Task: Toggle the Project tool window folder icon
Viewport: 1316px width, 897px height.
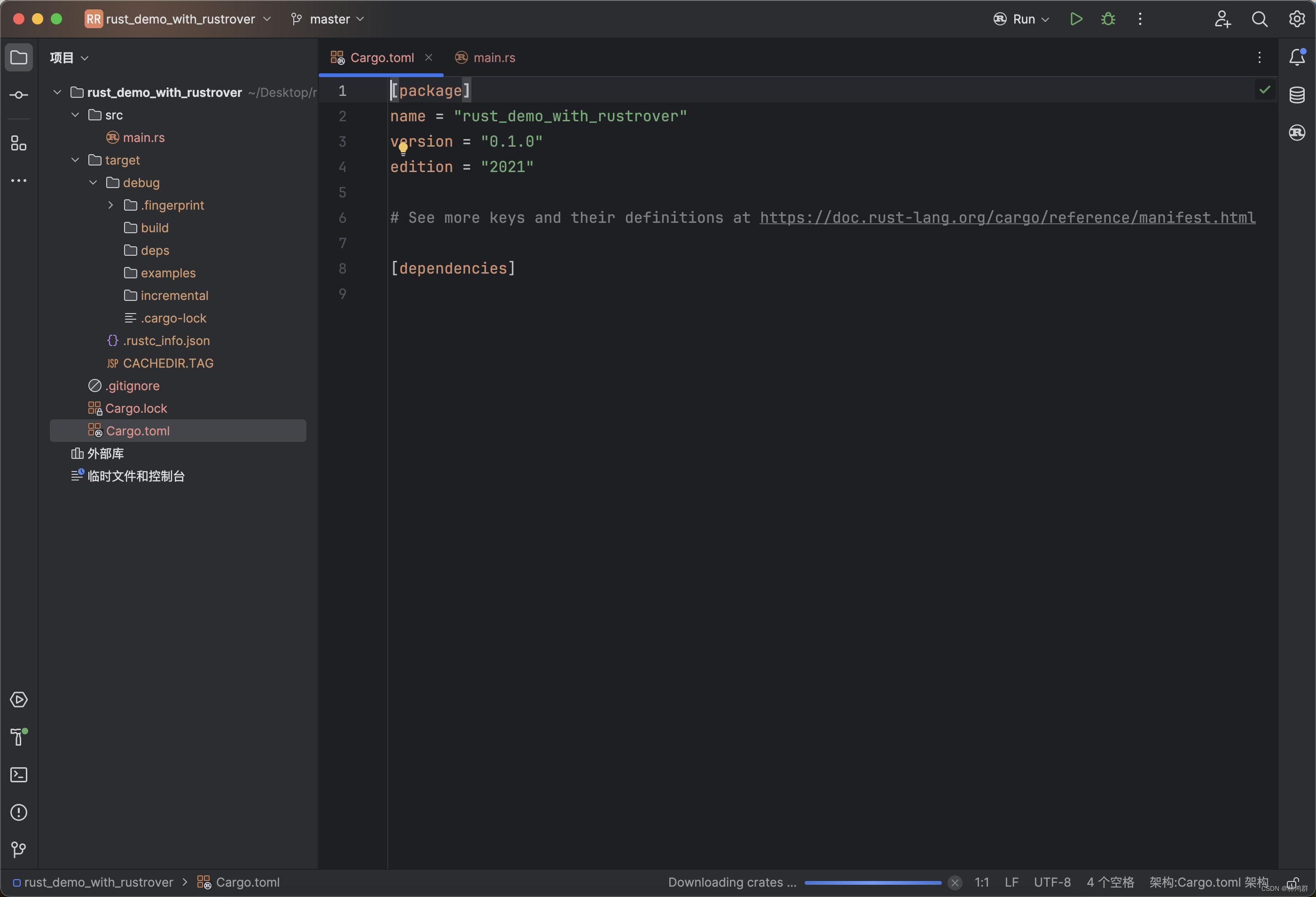Action: [19, 57]
